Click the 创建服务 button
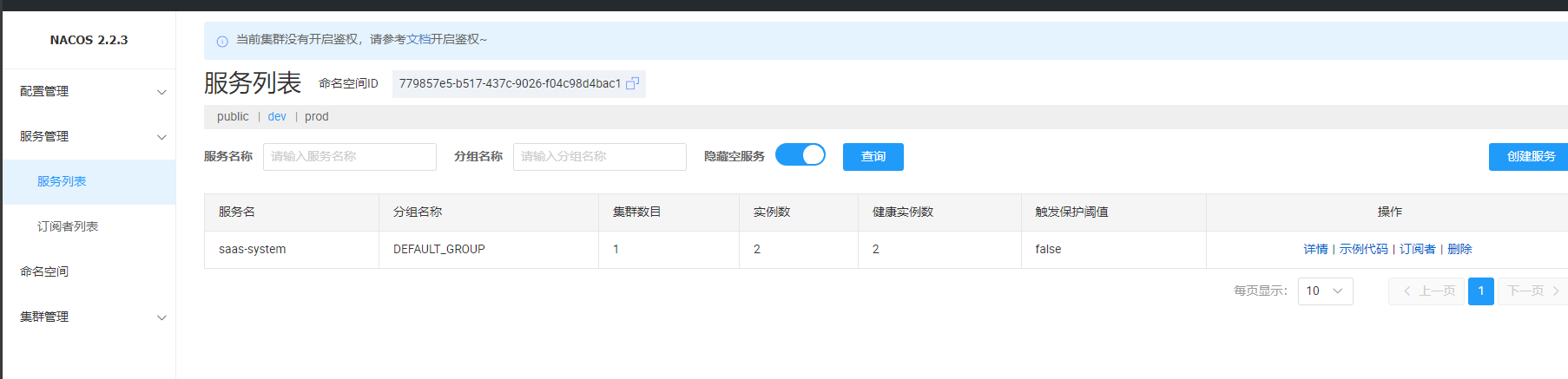This screenshot has height=379, width=1568. (x=1530, y=157)
